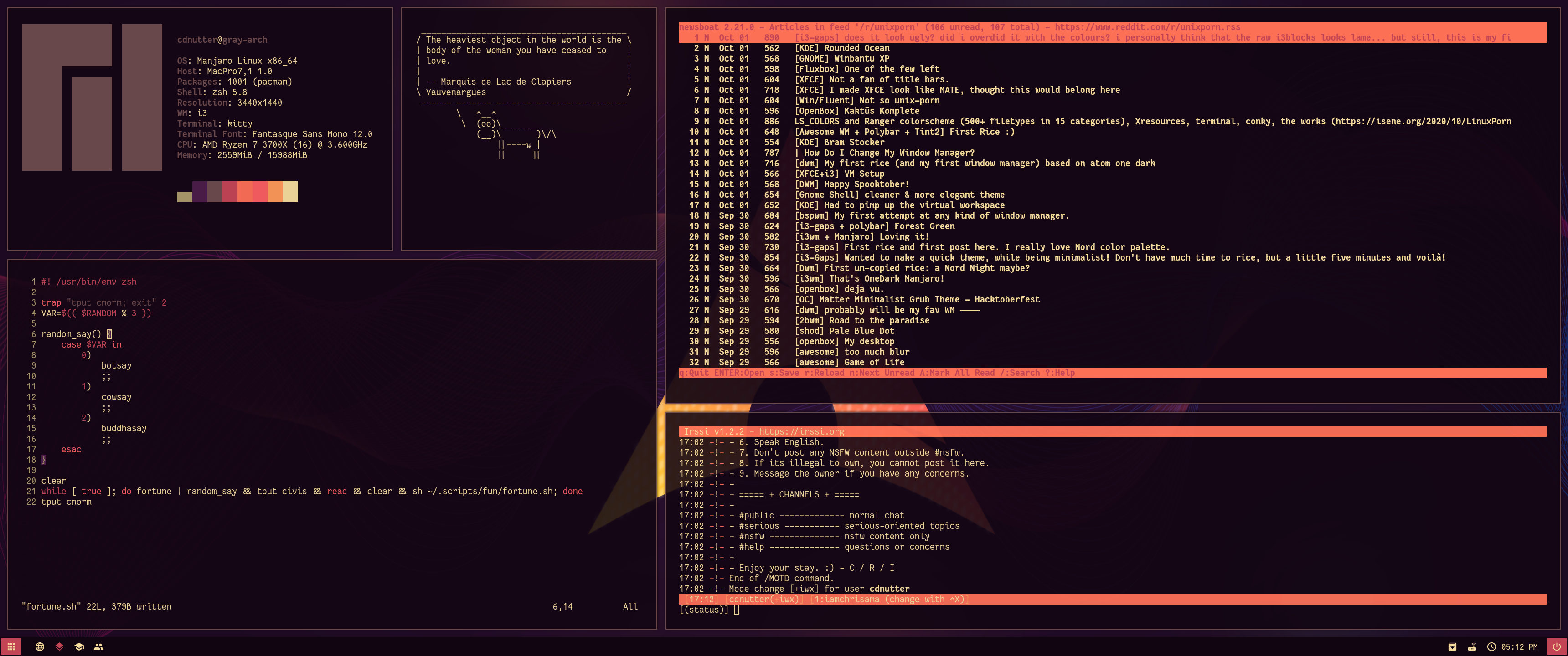Screen dimensions: 1568x656
Task: Click the 'botsay' line in vim
Action: click(x=116, y=366)
